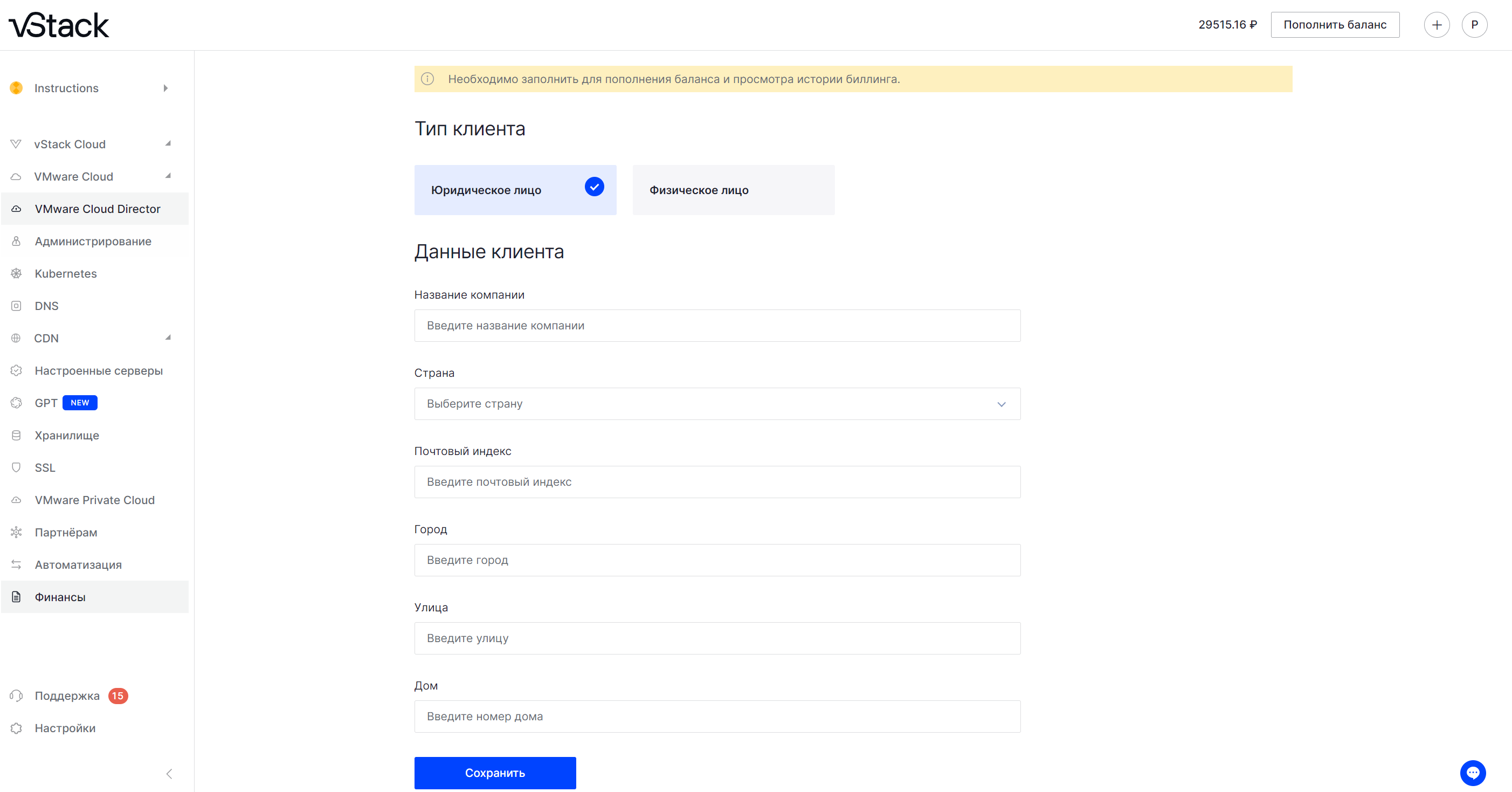Expand VMware Cloud submenu arrow
Image resolution: width=1512 pixels, height=792 pixels.
(168, 176)
